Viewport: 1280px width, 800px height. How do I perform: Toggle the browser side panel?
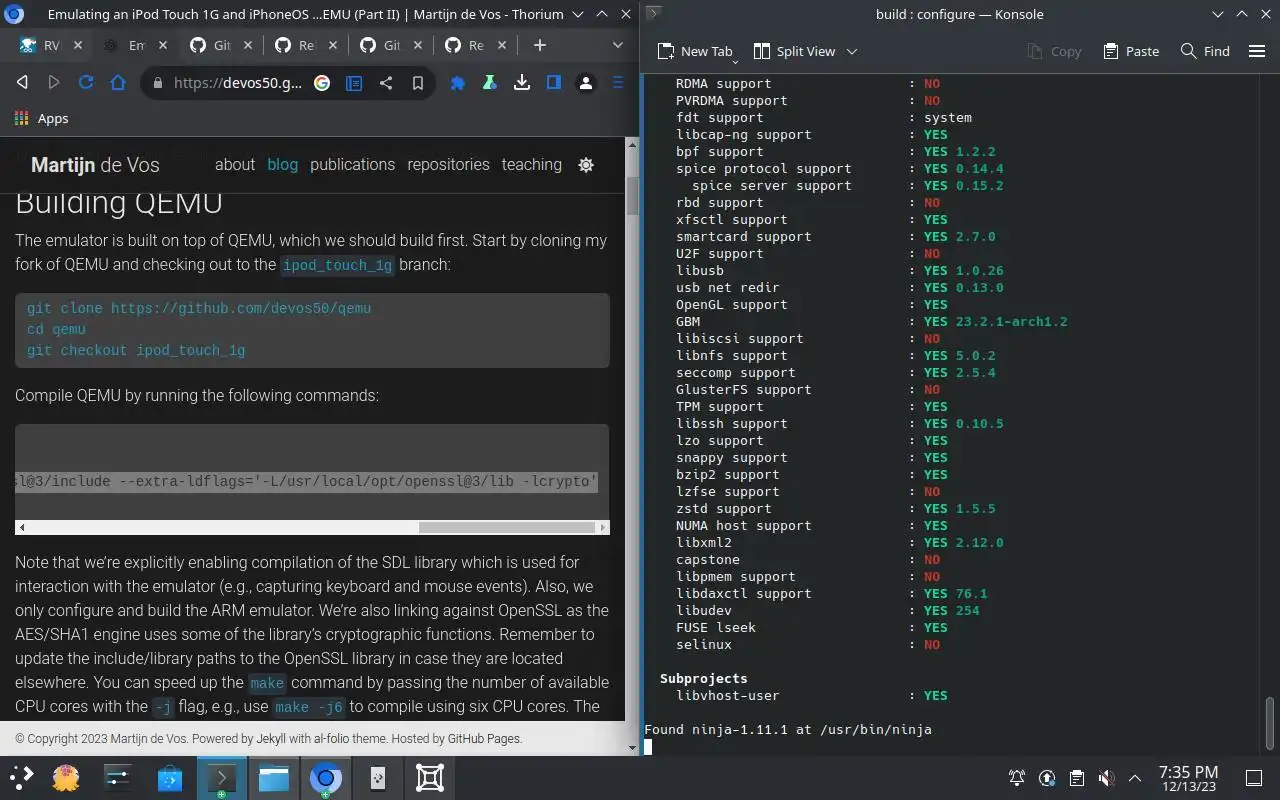(x=554, y=83)
